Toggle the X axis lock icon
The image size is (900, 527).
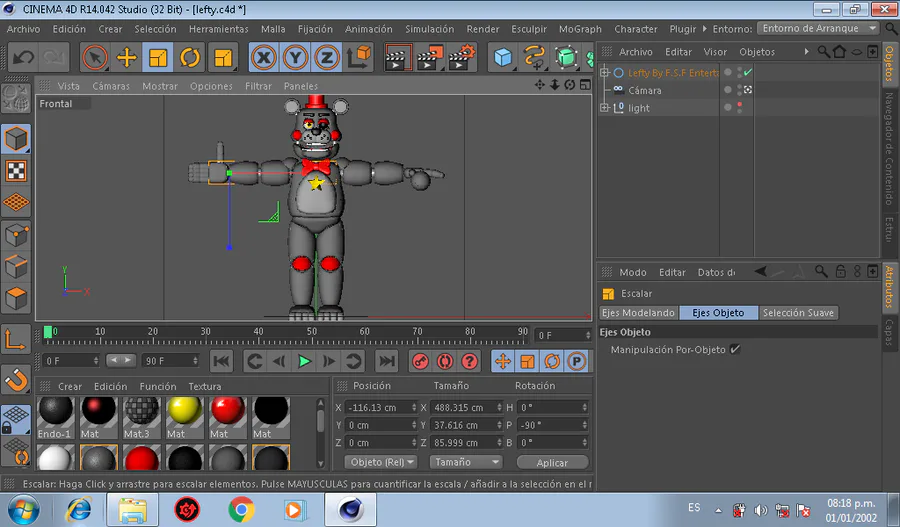pos(264,58)
